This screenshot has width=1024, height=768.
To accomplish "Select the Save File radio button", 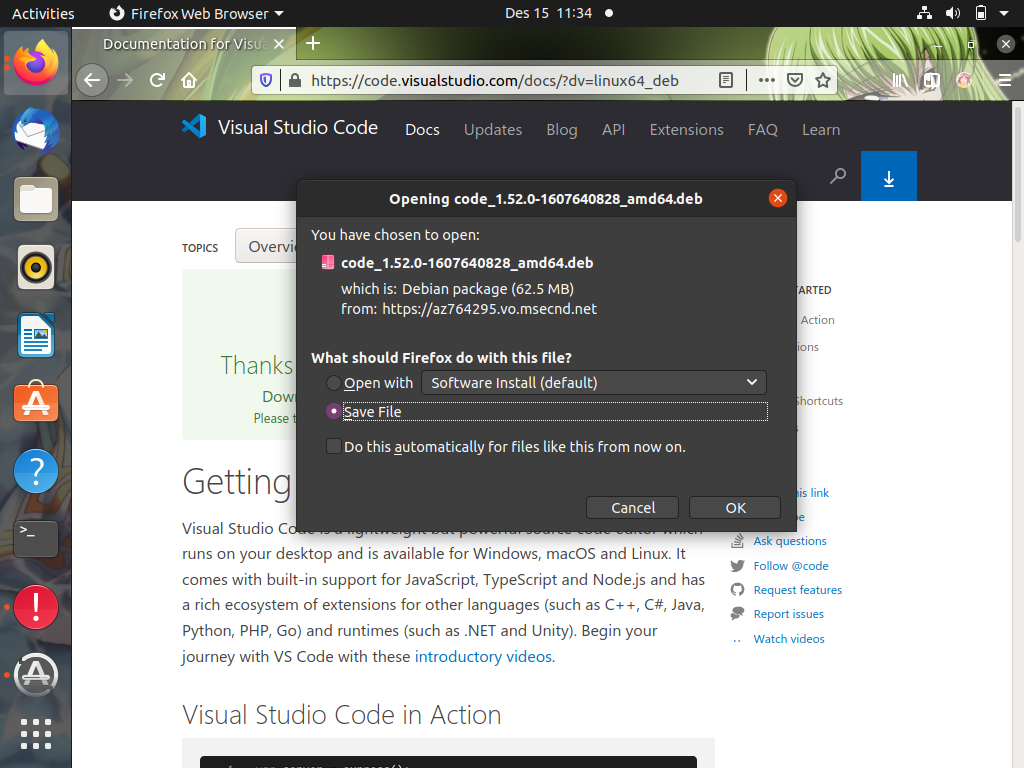I will (333, 411).
